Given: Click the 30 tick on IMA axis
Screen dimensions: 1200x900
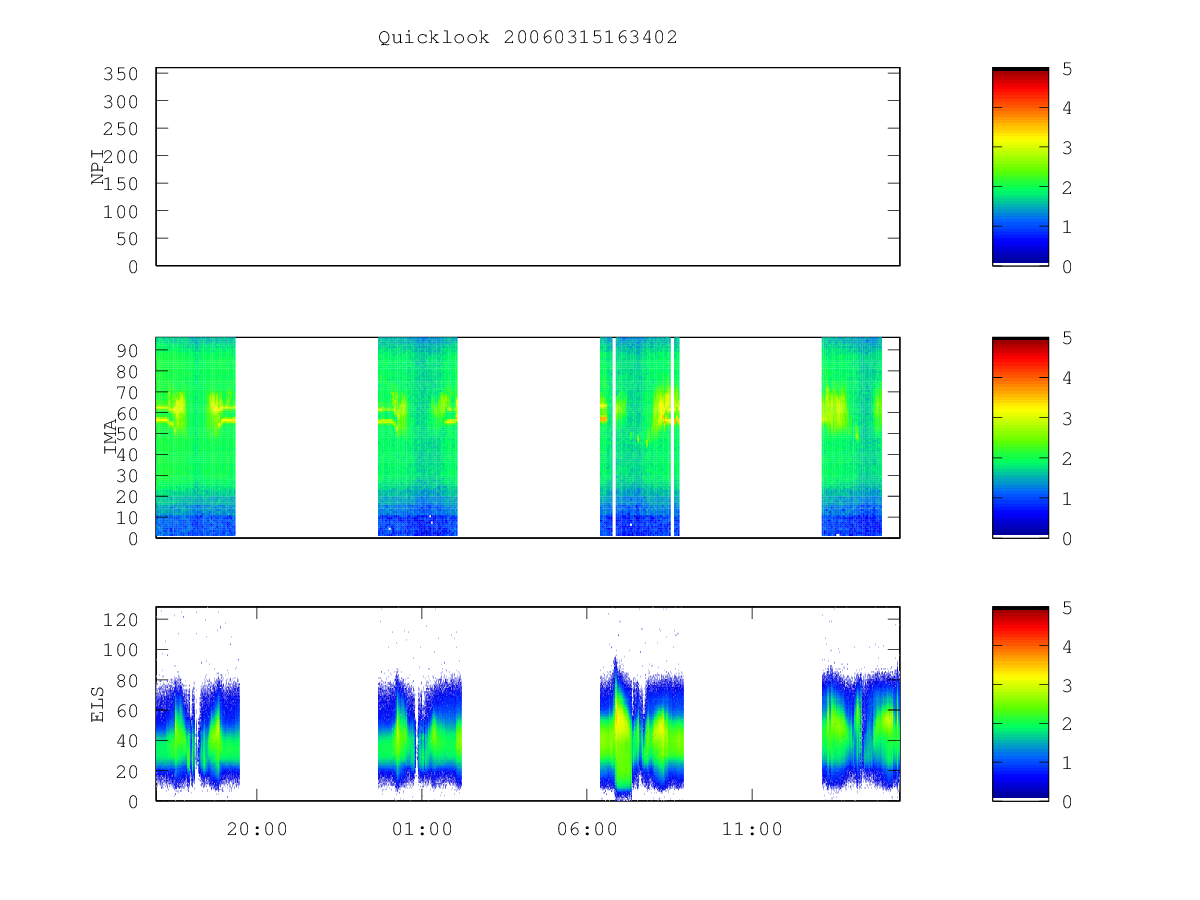Looking at the screenshot, I should [128, 475].
